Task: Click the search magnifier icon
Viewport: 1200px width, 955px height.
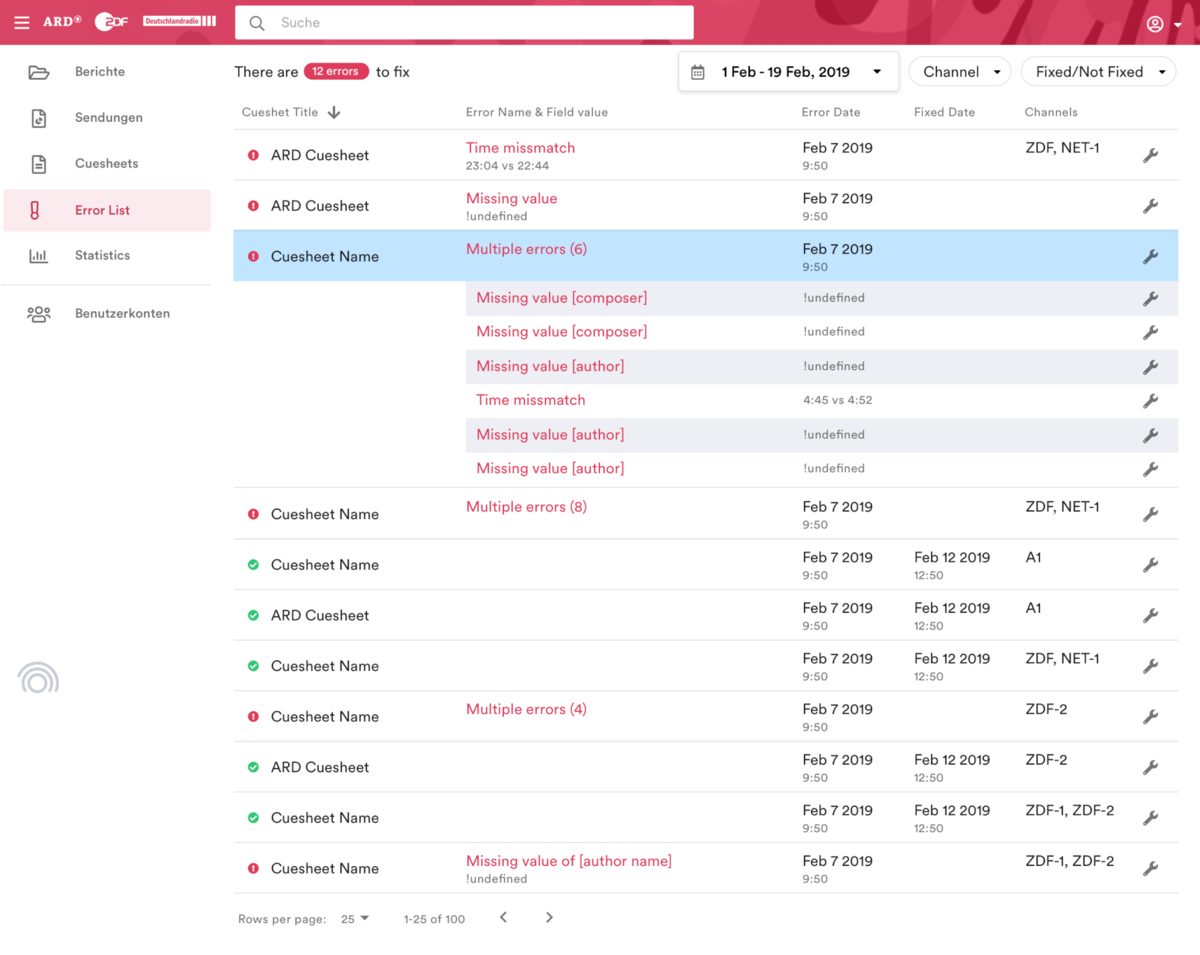Action: pyautogui.click(x=257, y=22)
